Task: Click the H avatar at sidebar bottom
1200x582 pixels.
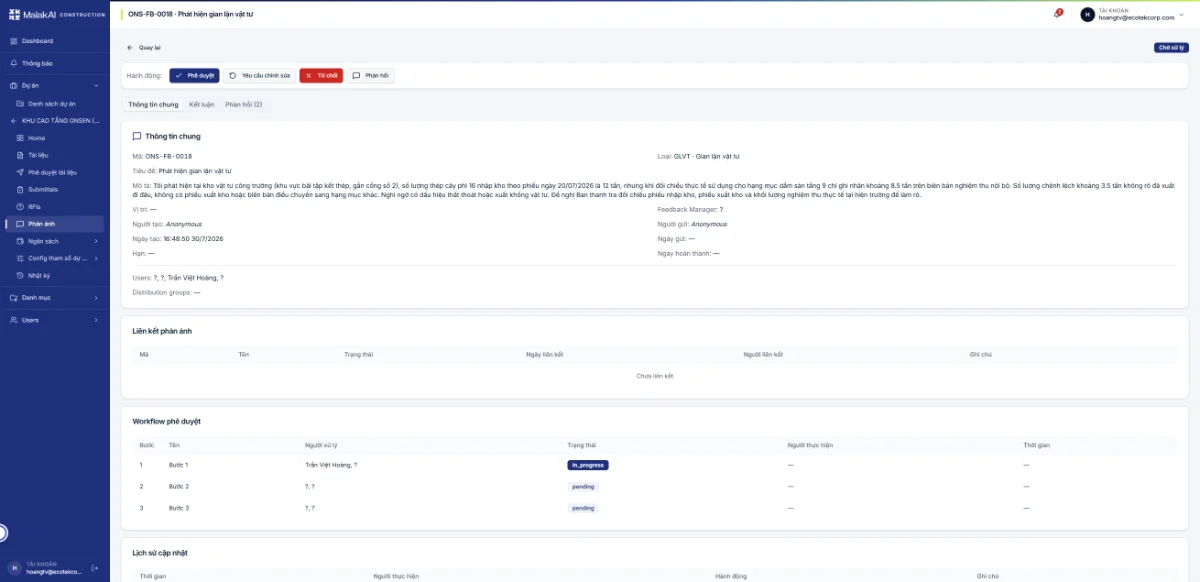Action: pyautogui.click(x=14, y=568)
